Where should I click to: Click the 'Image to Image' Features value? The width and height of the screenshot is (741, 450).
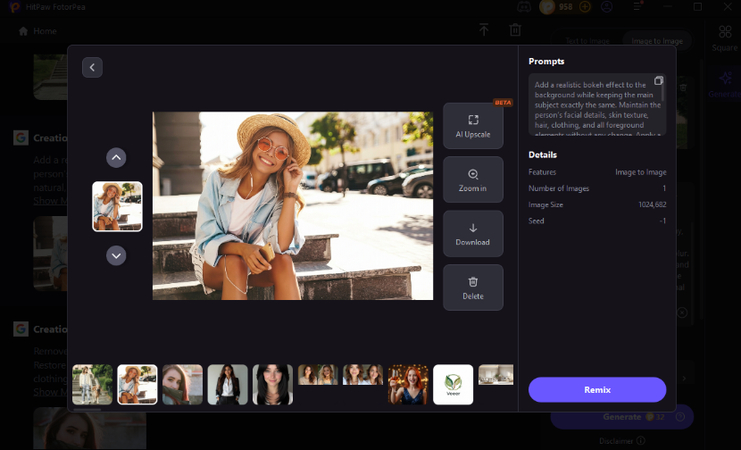641,173
